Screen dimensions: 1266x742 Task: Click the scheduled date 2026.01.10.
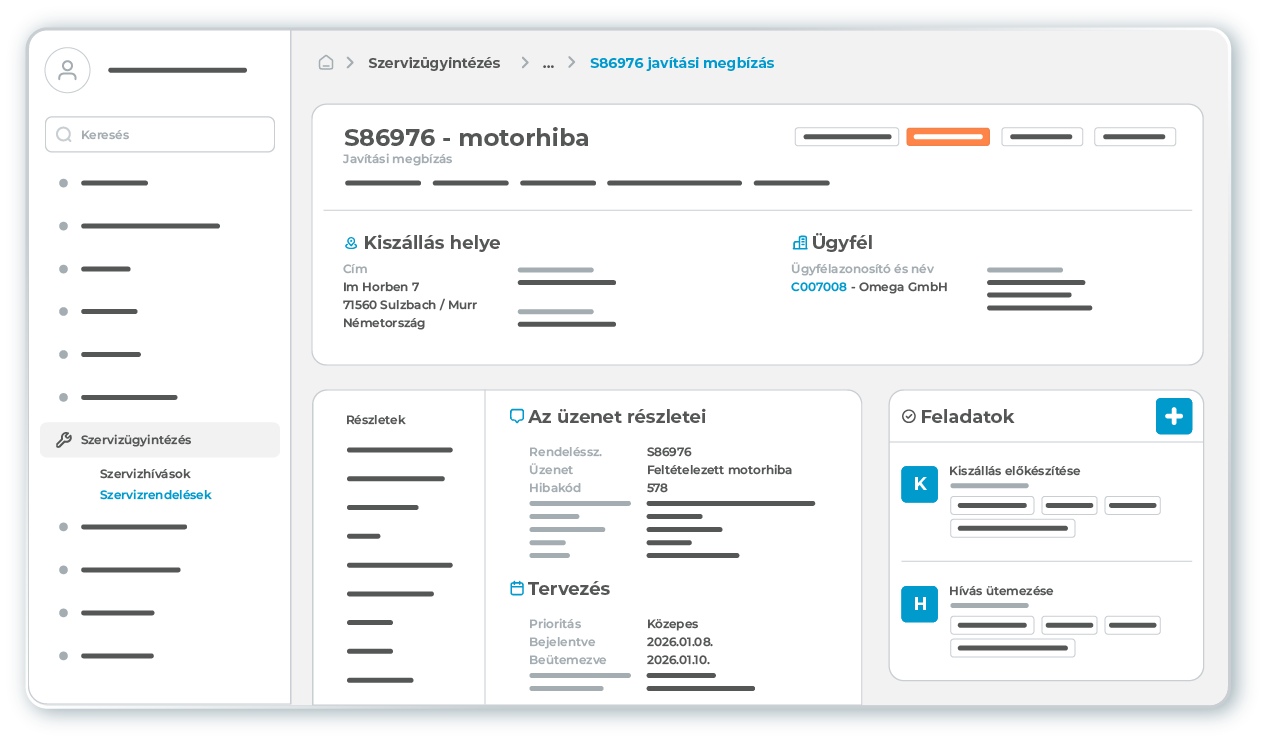[x=679, y=660]
